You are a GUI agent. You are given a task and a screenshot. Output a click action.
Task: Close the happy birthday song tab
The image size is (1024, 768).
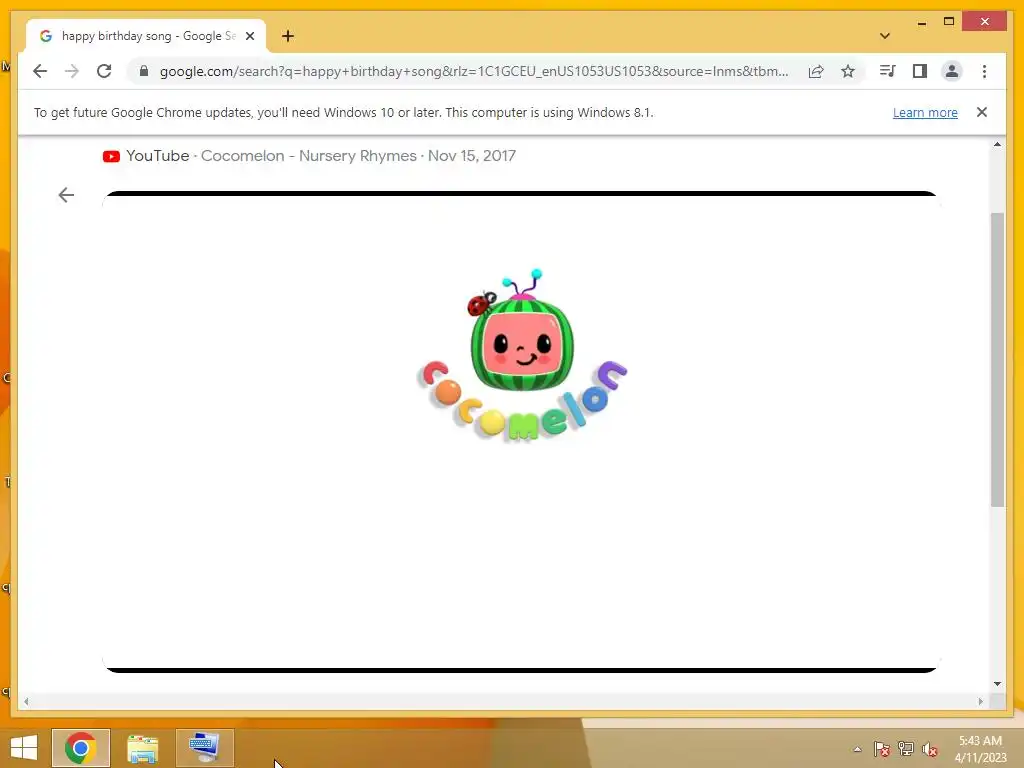[249, 36]
